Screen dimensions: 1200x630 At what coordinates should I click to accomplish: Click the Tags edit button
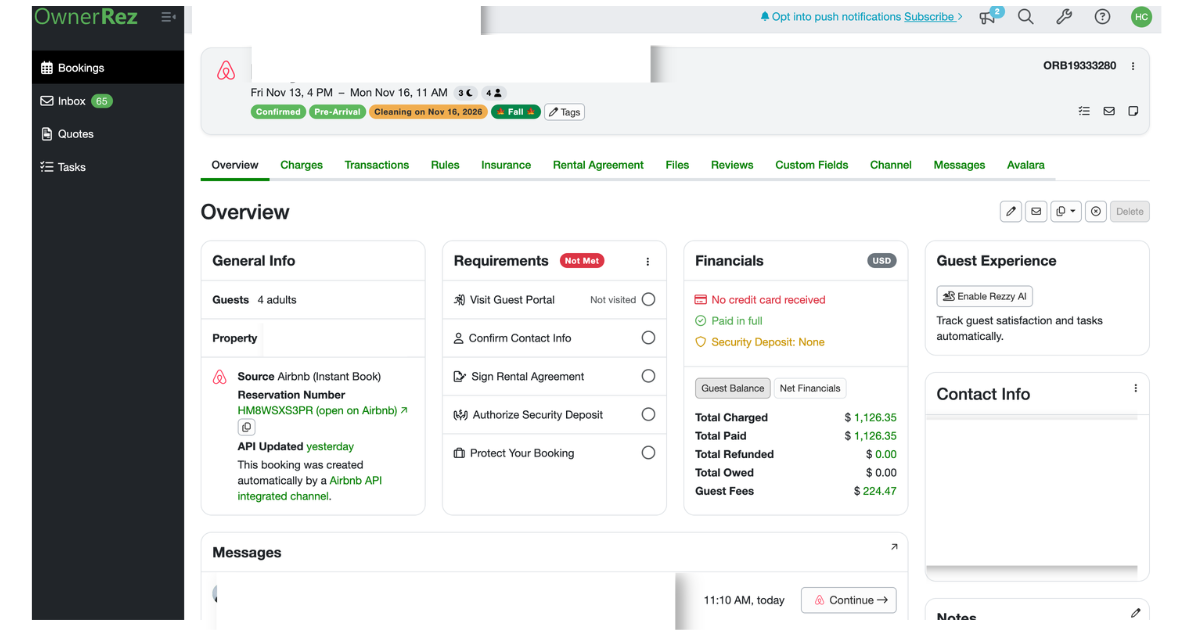(x=564, y=112)
